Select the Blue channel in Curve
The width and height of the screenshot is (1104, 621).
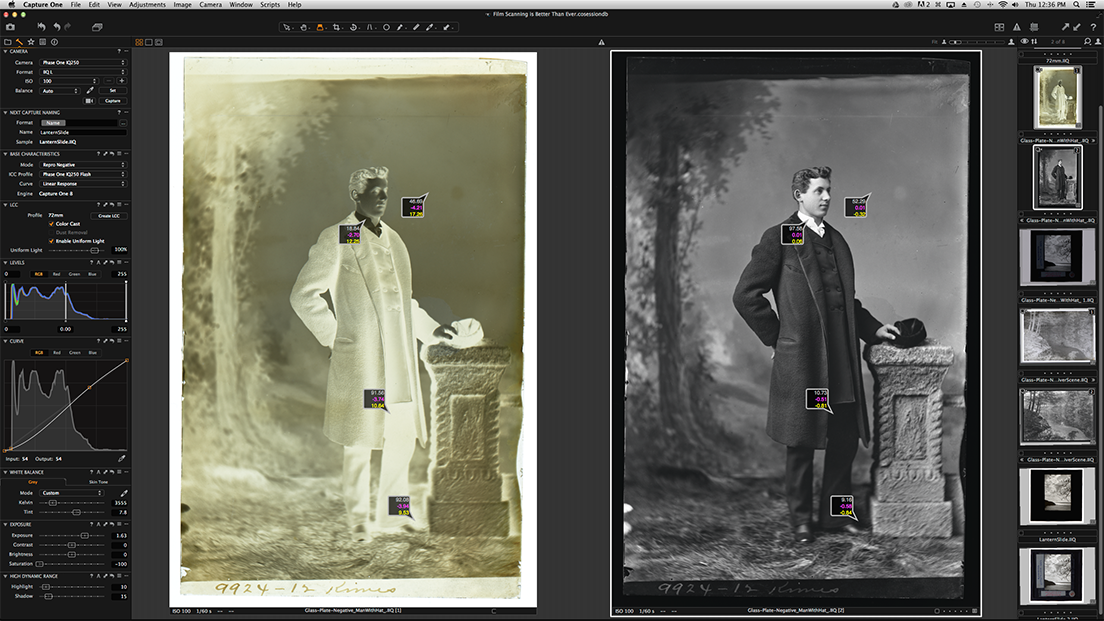click(x=92, y=352)
